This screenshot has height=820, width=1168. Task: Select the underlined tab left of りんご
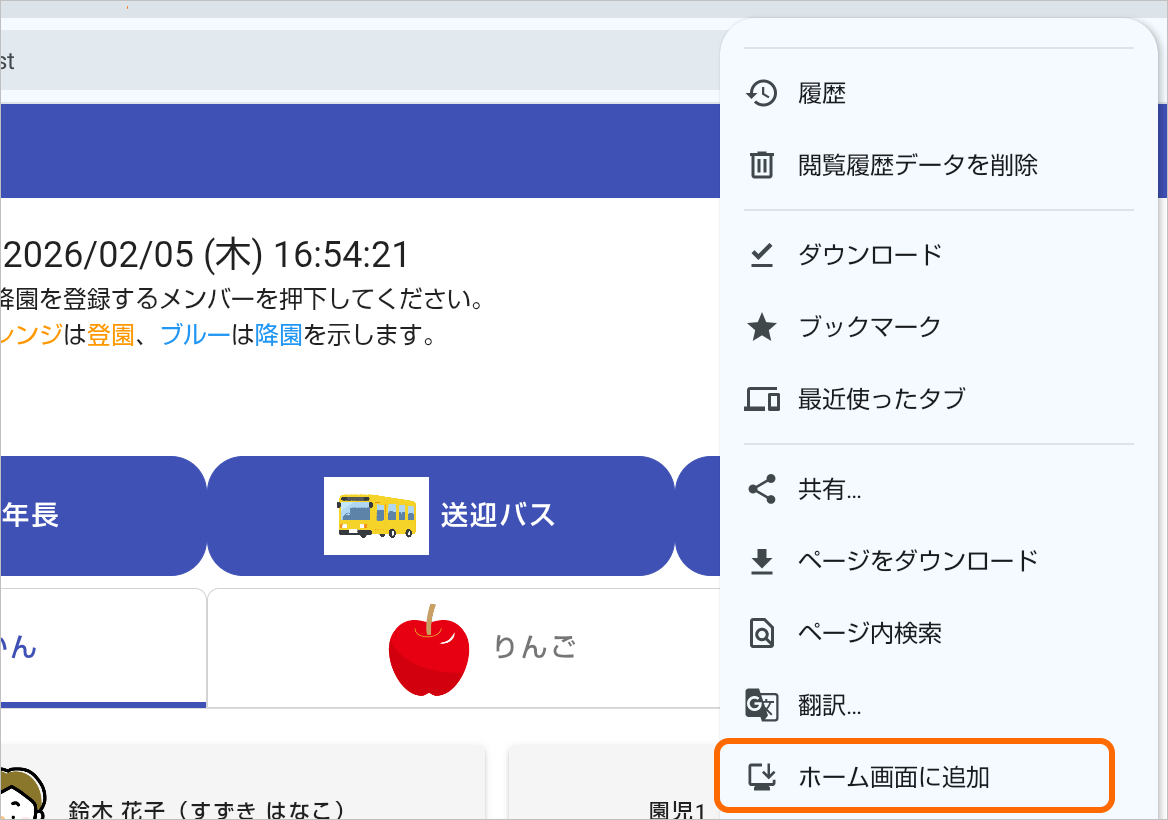tap(100, 647)
